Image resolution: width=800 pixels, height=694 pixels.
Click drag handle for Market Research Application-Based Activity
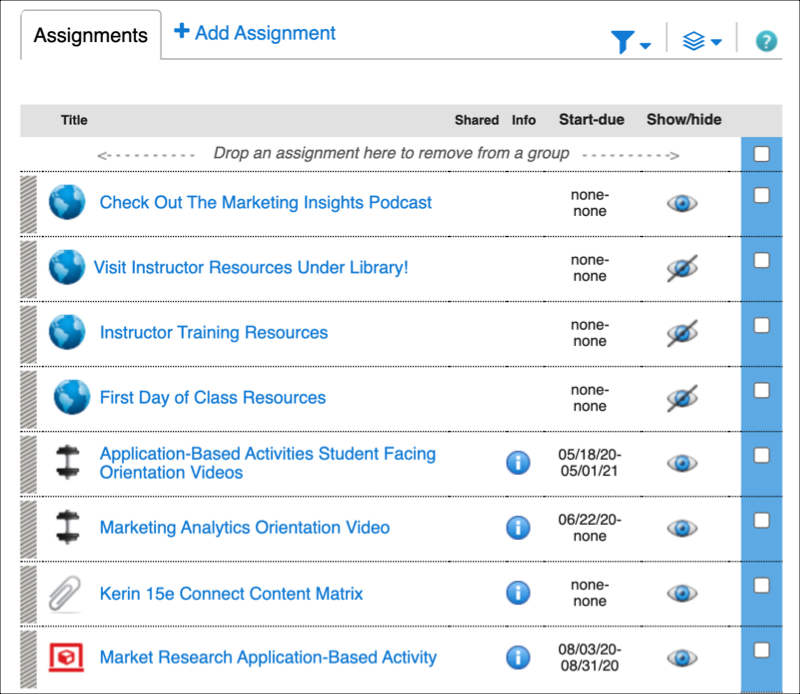coord(28,657)
